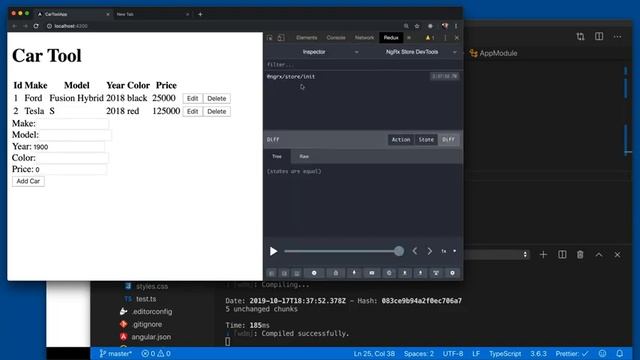The width and height of the screenshot is (640, 360).
Task: Open the Inspector monitor dropdown
Action: tap(314, 52)
